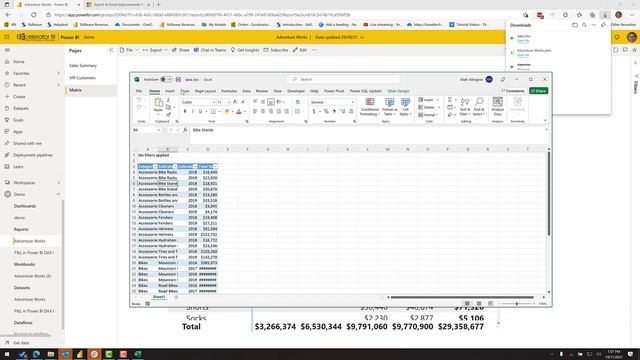This screenshot has width=640, height=360.
Task: Click Edit in Power BI toolbar
Action: point(300,50)
